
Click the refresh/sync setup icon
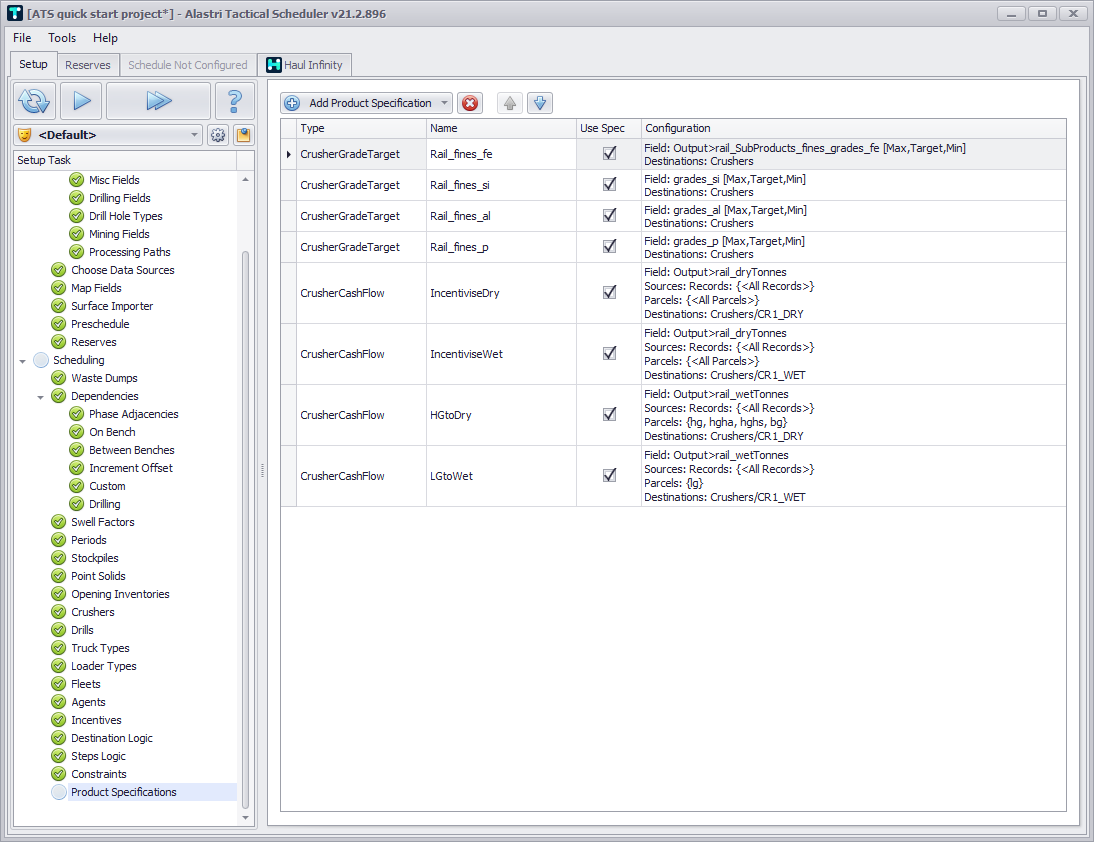(x=34, y=101)
